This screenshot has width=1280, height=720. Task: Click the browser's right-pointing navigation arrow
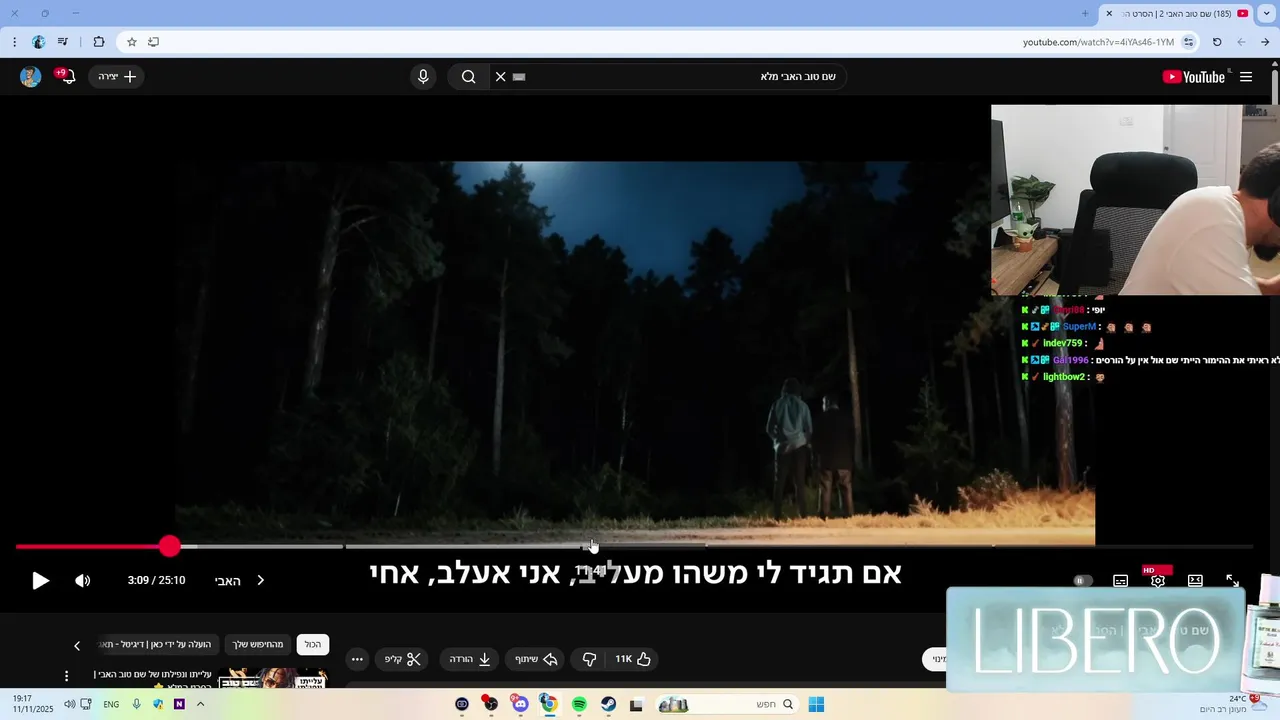(1265, 42)
